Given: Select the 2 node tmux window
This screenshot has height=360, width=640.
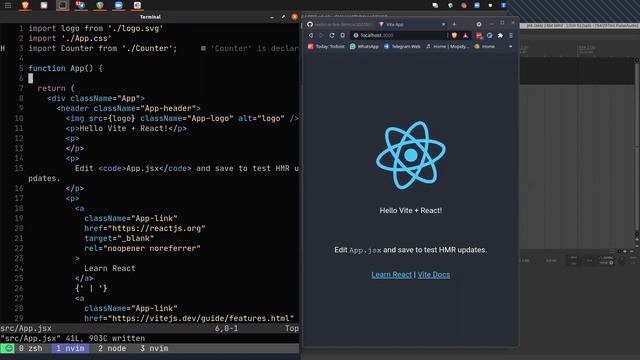Looking at the screenshot, I should (x=112, y=349).
